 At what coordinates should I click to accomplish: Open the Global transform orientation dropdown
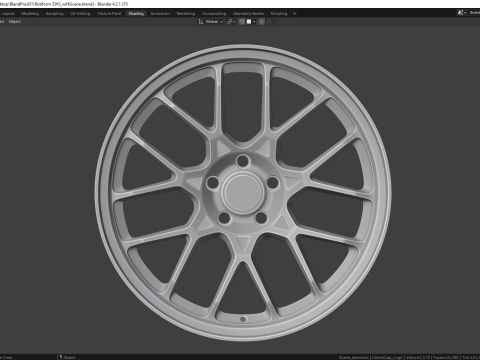pos(211,22)
